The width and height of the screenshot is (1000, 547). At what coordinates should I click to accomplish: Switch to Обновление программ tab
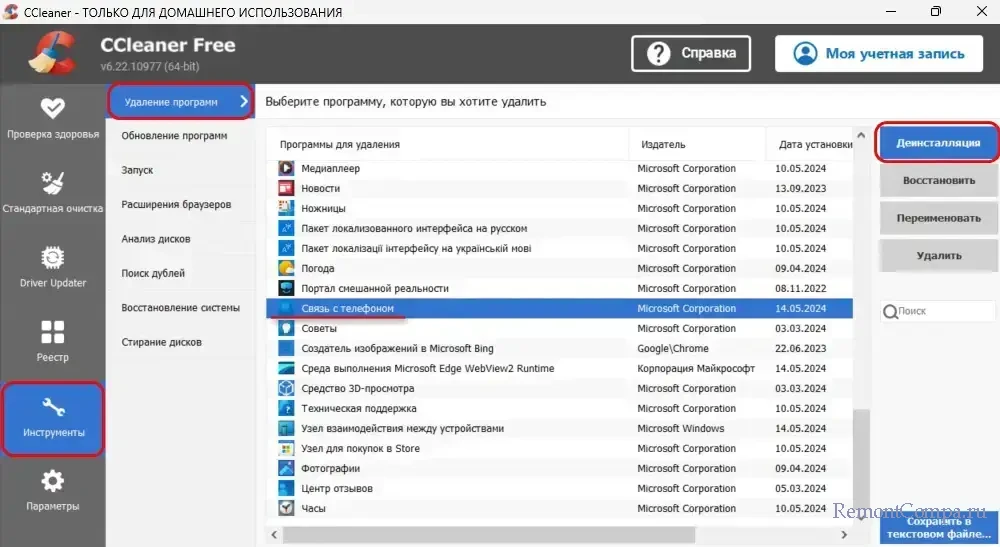pos(174,135)
